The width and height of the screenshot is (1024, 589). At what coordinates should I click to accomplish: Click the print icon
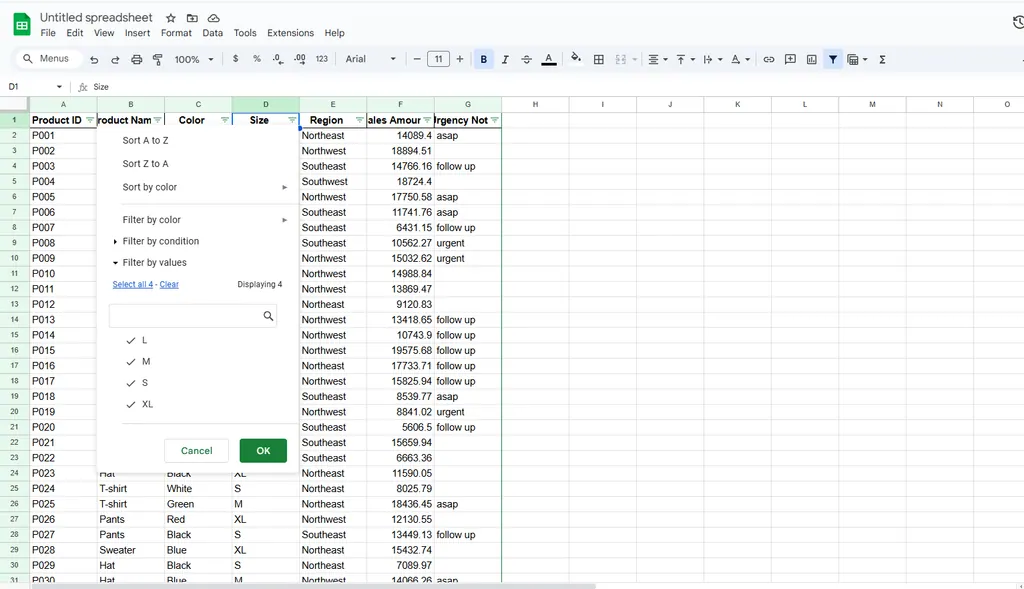(136, 60)
